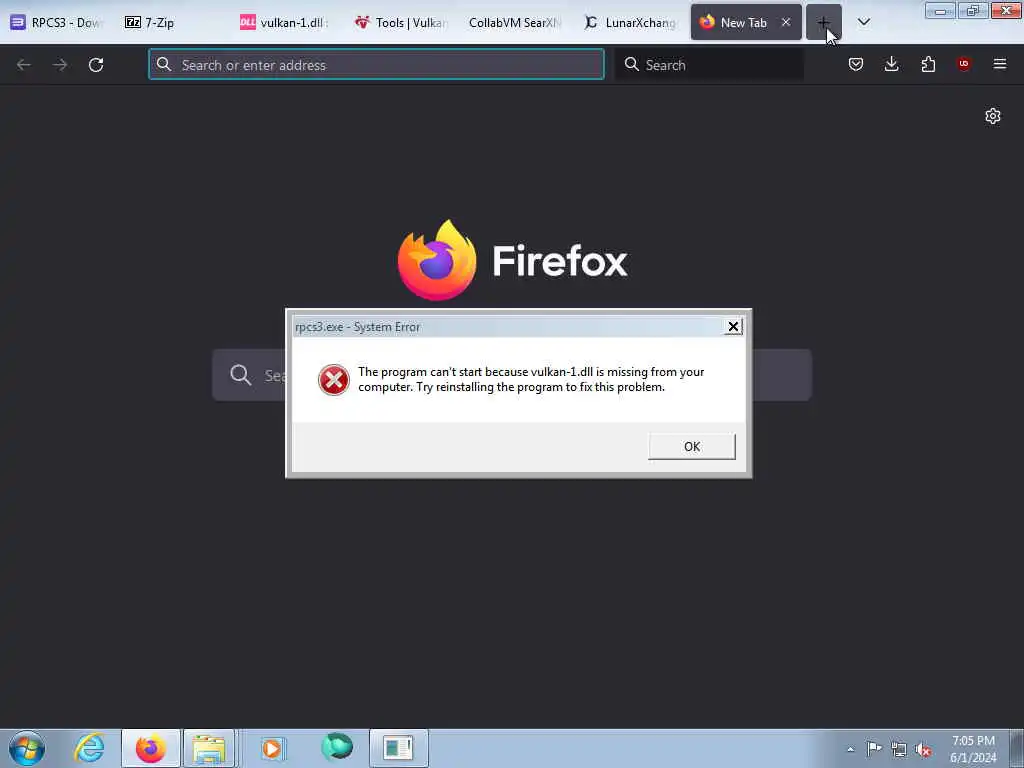Screen dimensions: 1024x768
Task: Click the muted volume tray icon
Action: pos(923,750)
